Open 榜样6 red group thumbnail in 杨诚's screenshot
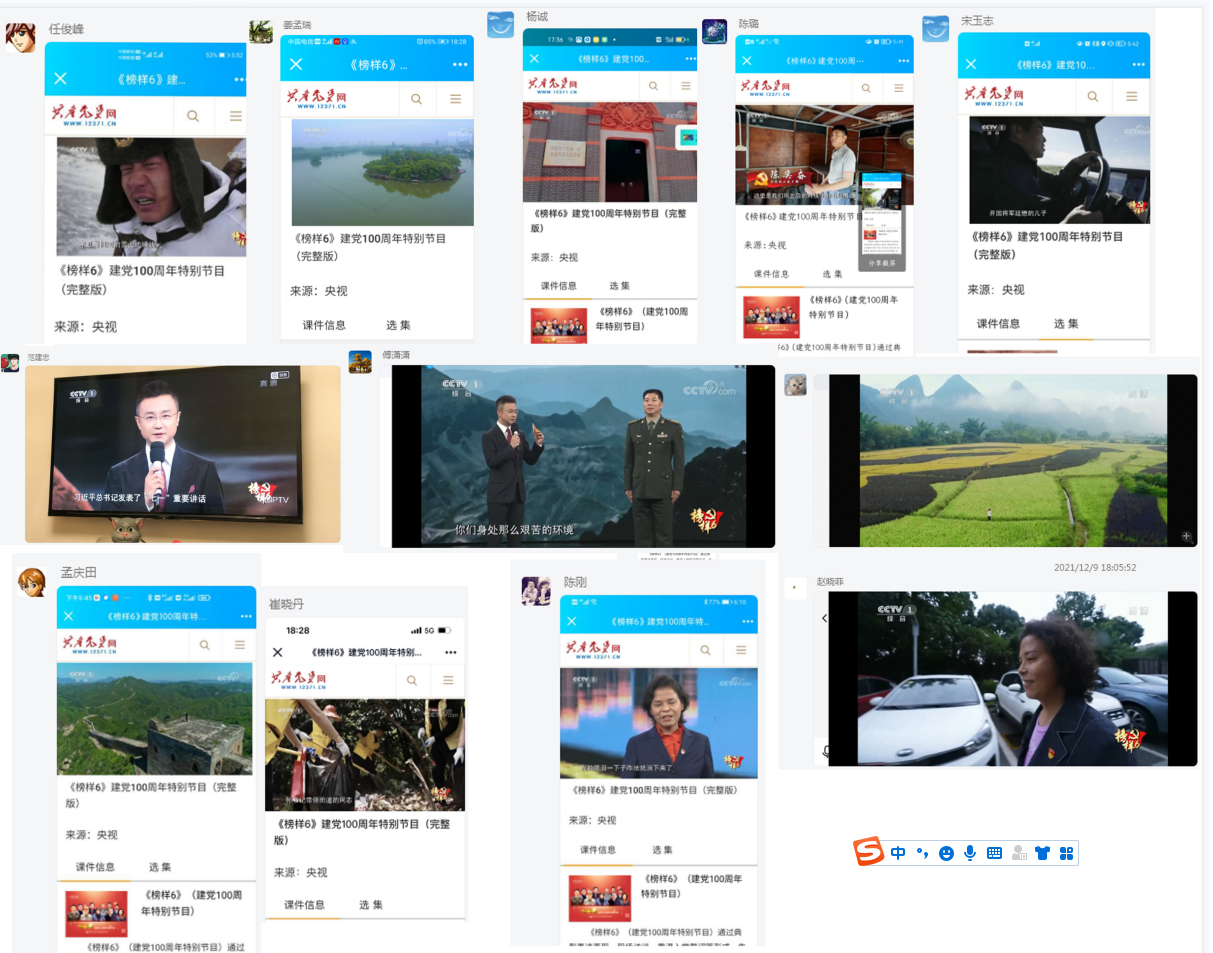Screen dimensions: 1213x953 click(x=558, y=324)
